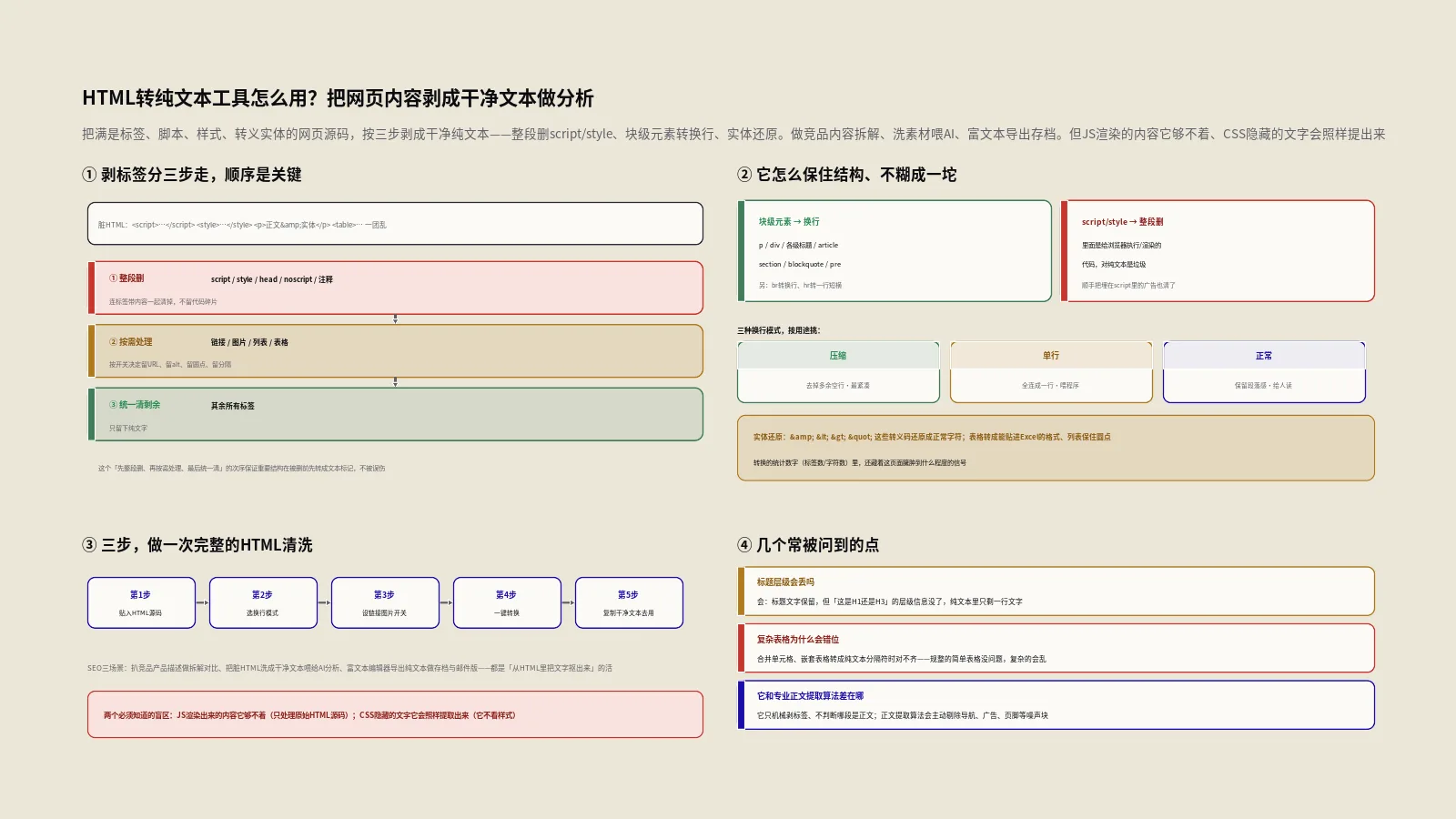Image resolution: width=1456 pixels, height=819 pixels.
Task: Click the heading ① 剥标签分三步走，顺序是关键
Action: click(192, 175)
